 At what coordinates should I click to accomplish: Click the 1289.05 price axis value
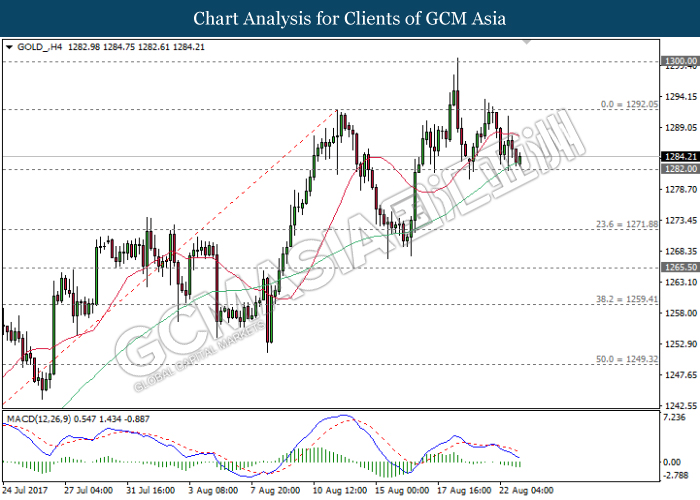[681, 128]
